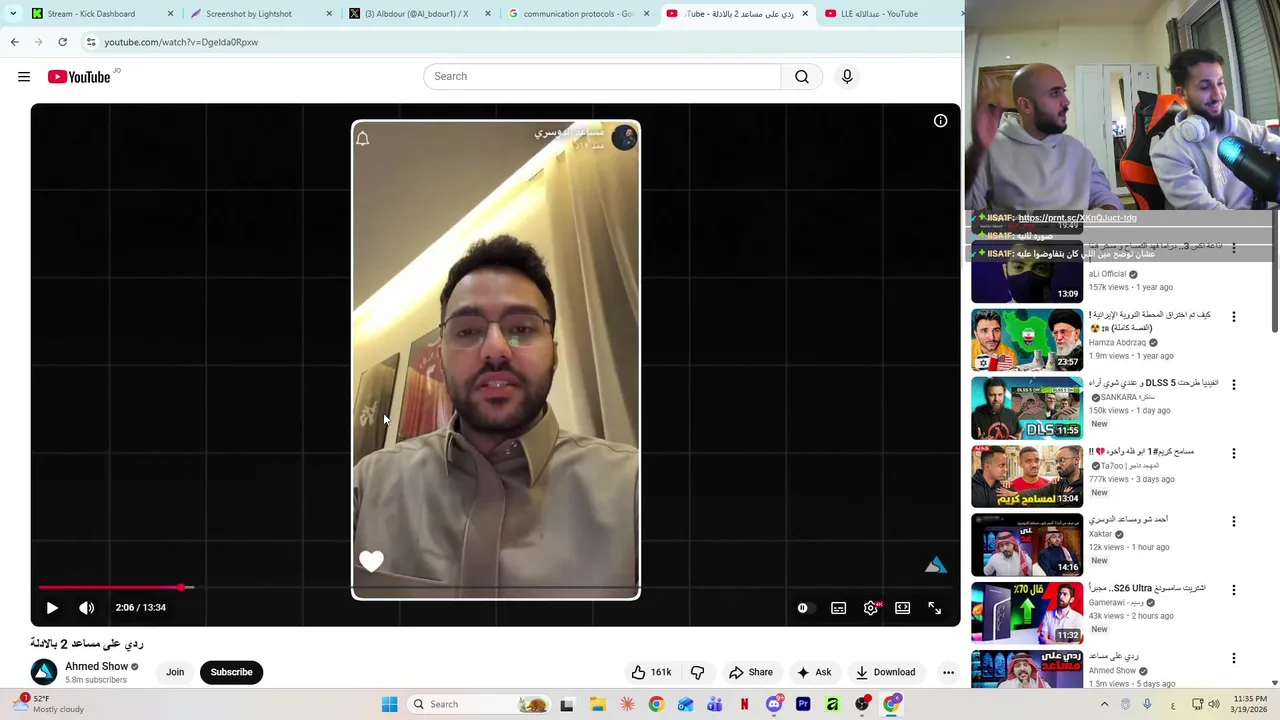Open Adobe Premiere Pro from taskbar

[x=803, y=704]
